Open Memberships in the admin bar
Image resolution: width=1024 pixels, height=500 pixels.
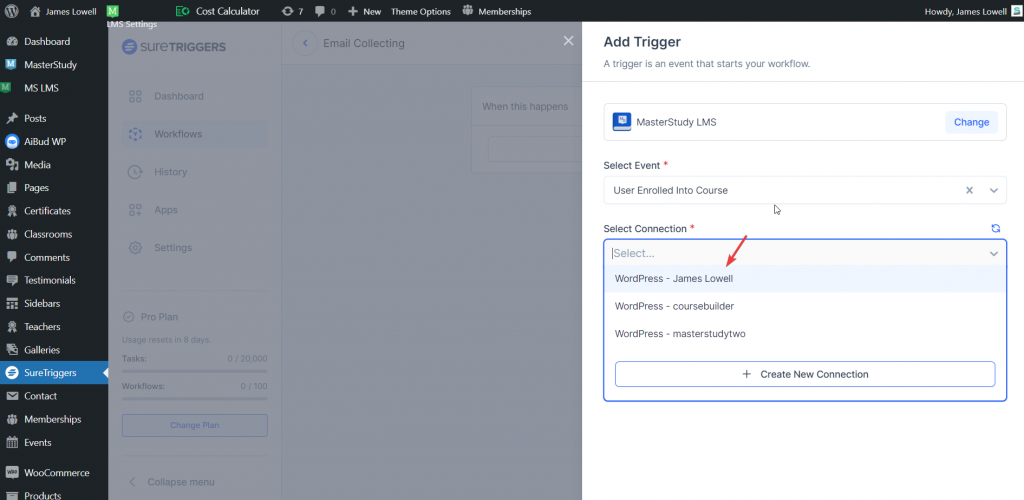pos(497,11)
